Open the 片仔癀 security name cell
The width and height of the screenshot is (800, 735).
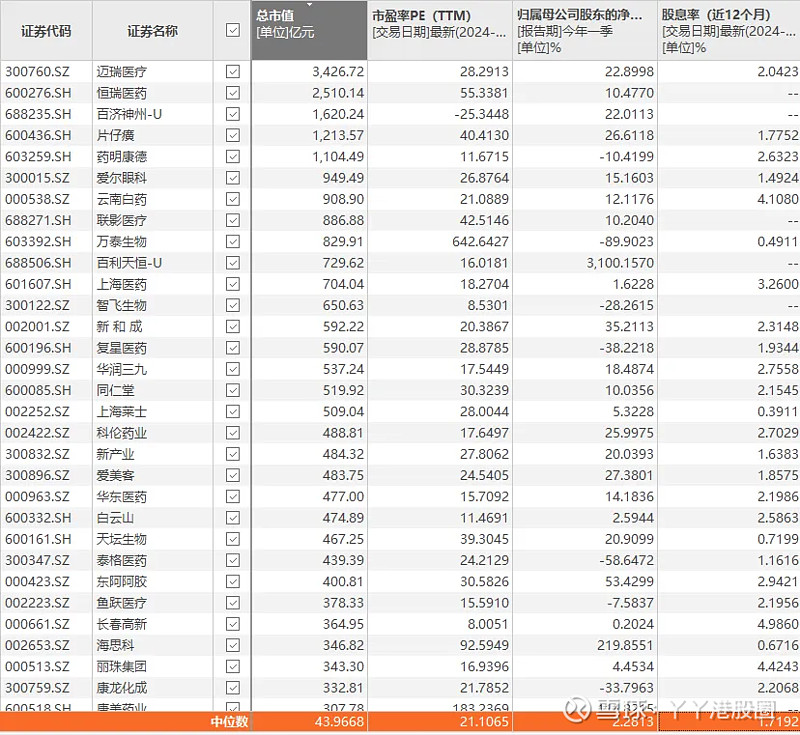[115, 135]
